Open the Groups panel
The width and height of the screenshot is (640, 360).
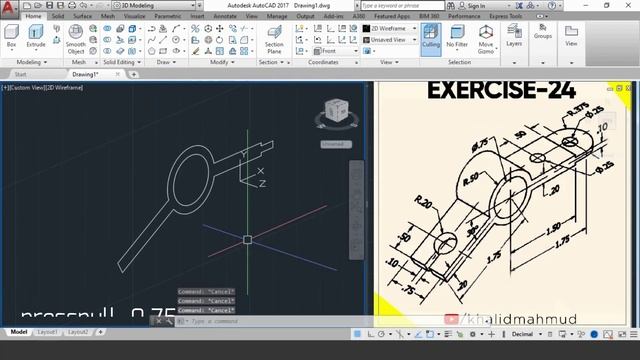click(x=542, y=31)
